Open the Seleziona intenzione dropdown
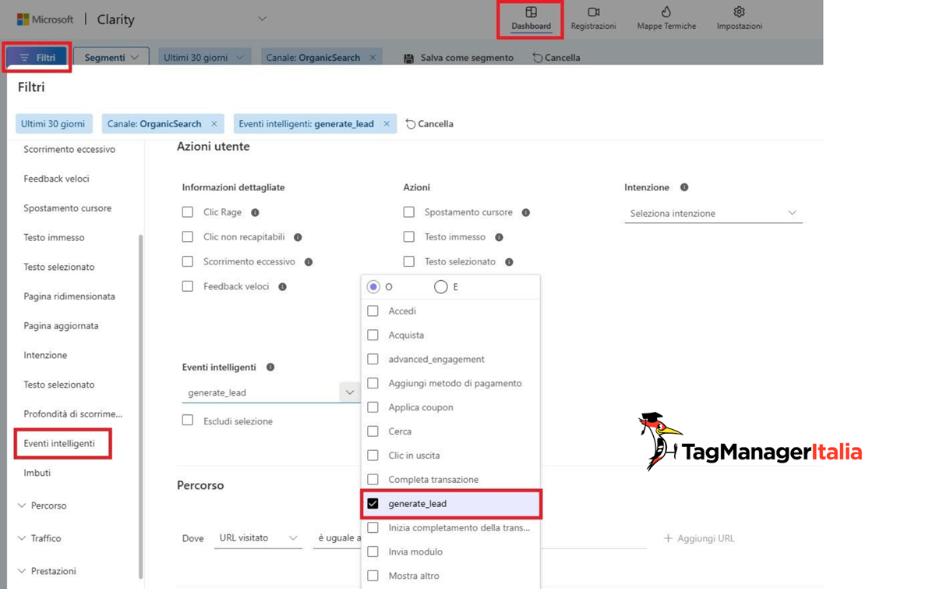The image size is (936, 589). coord(712,213)
